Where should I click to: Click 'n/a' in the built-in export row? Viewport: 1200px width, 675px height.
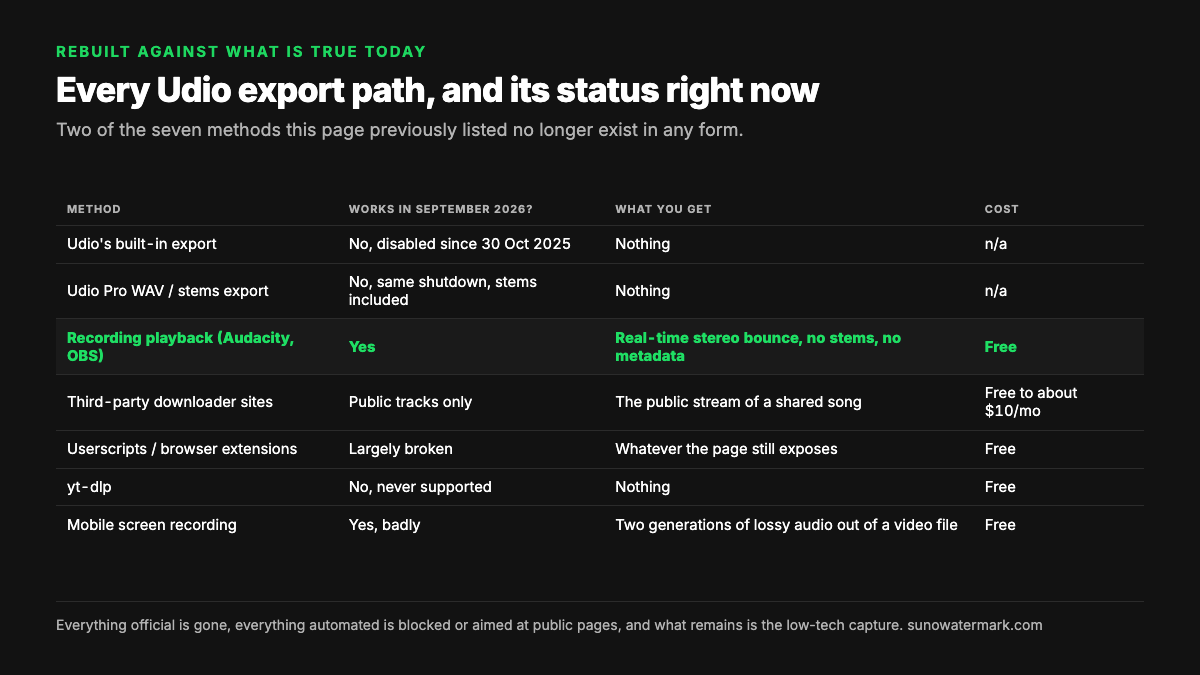point(996,244)
